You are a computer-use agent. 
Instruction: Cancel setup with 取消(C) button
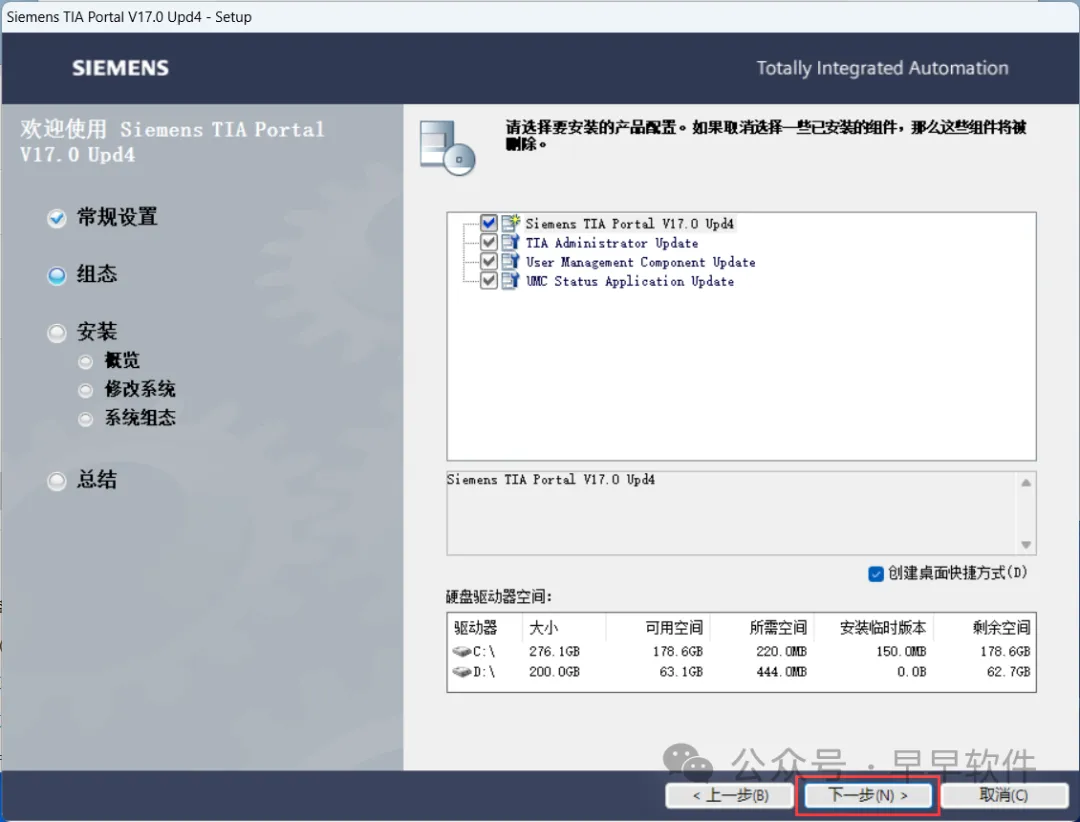coord(1004,795)
